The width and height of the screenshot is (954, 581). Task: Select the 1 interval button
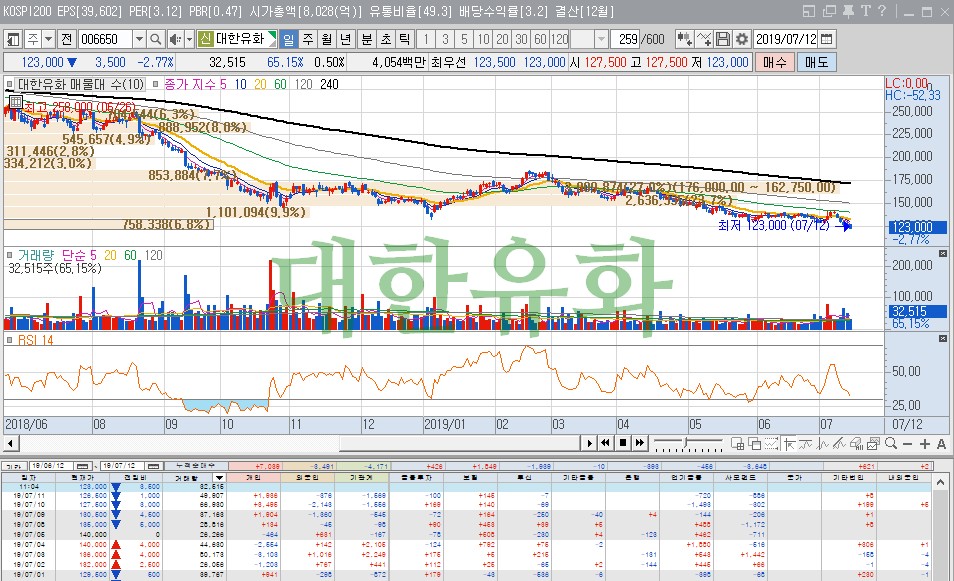click(426, 40)
